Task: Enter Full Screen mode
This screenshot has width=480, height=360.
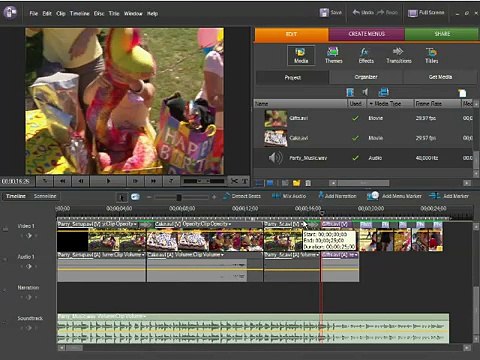Action: [426, 13]
